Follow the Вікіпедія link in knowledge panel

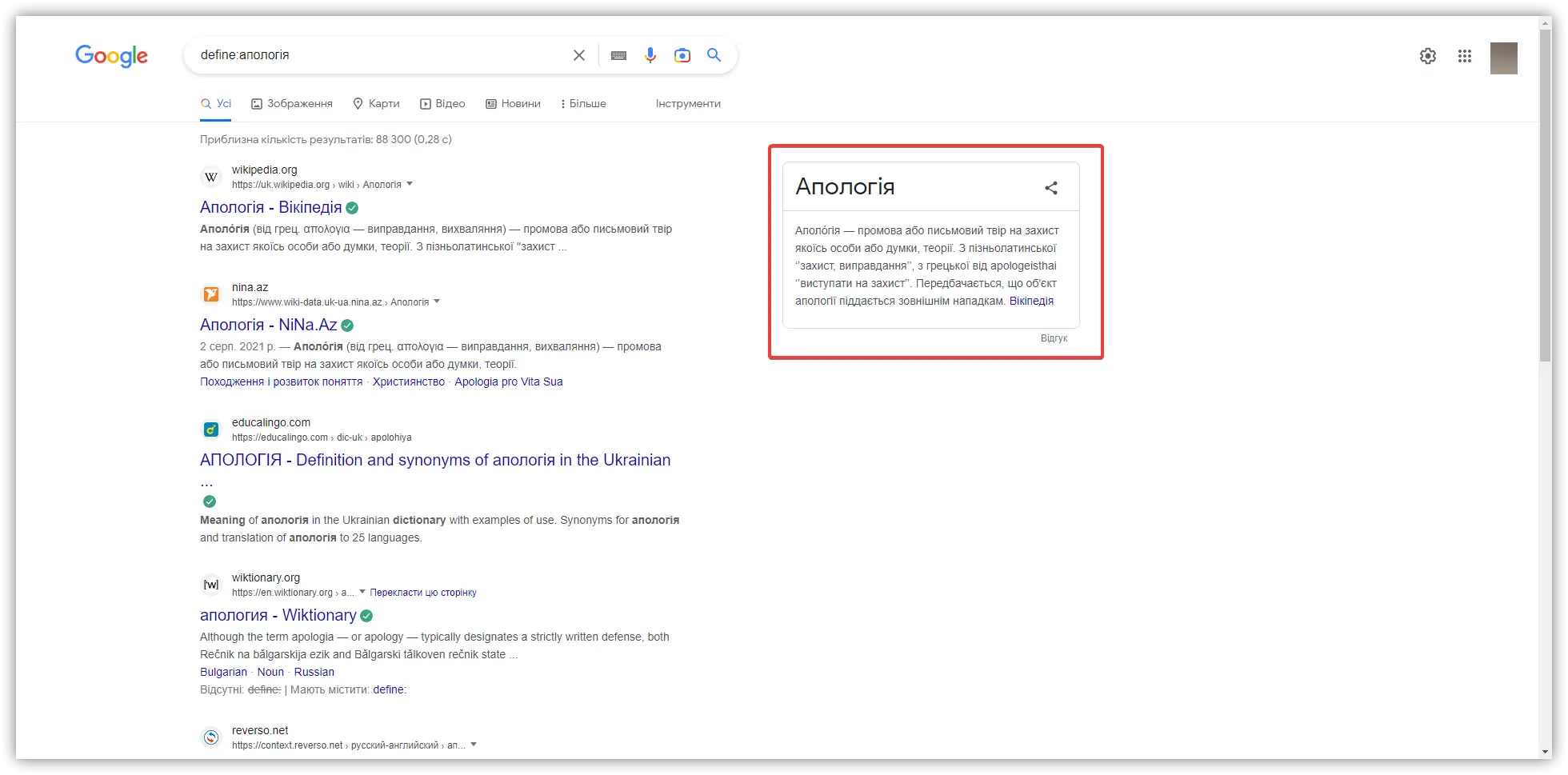pyautogui.click(x=1031, y=302)
